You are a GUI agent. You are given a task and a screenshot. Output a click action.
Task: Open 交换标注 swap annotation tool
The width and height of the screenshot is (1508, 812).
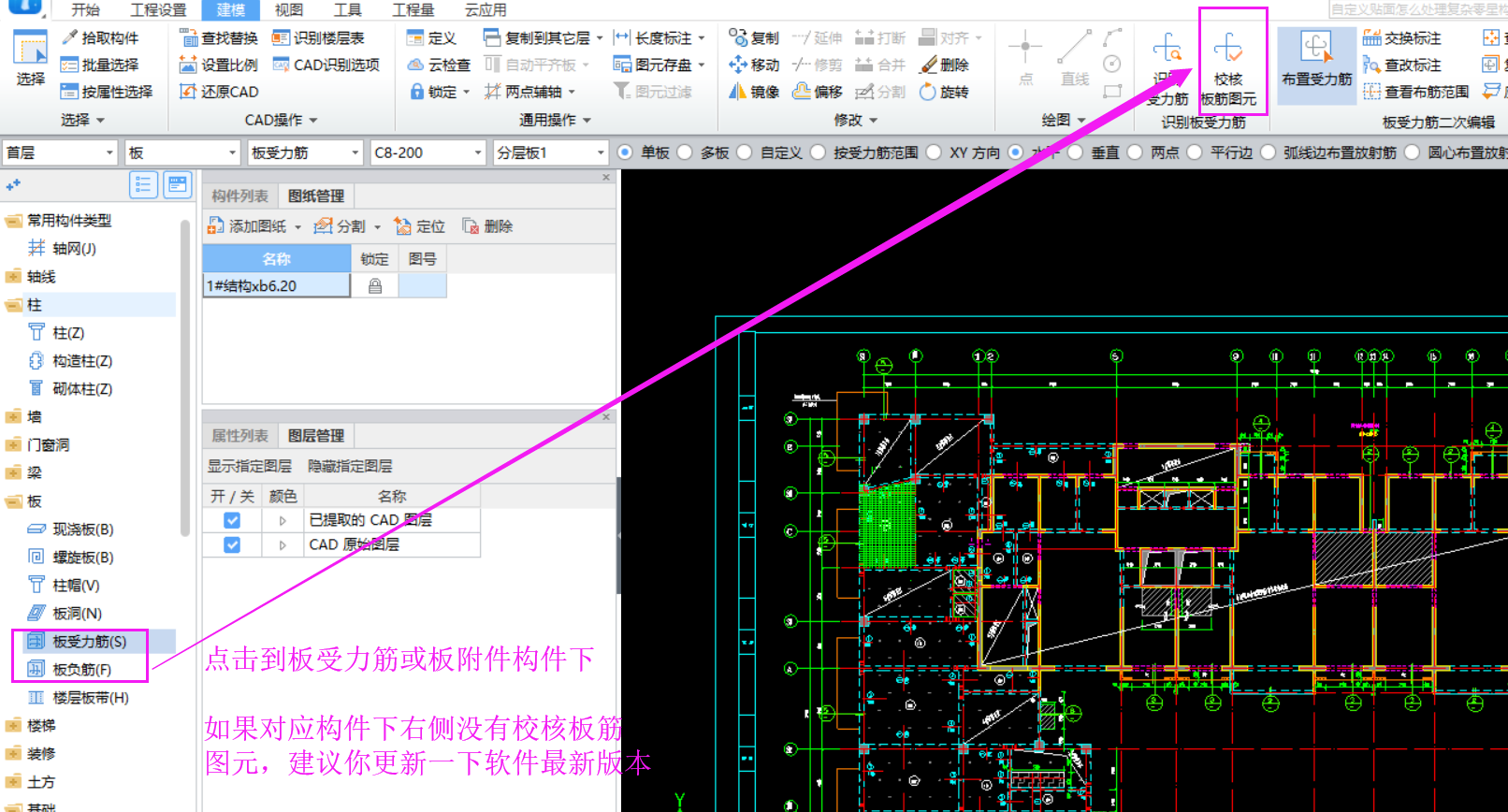pyautogui.click(x=1401, y=37)
